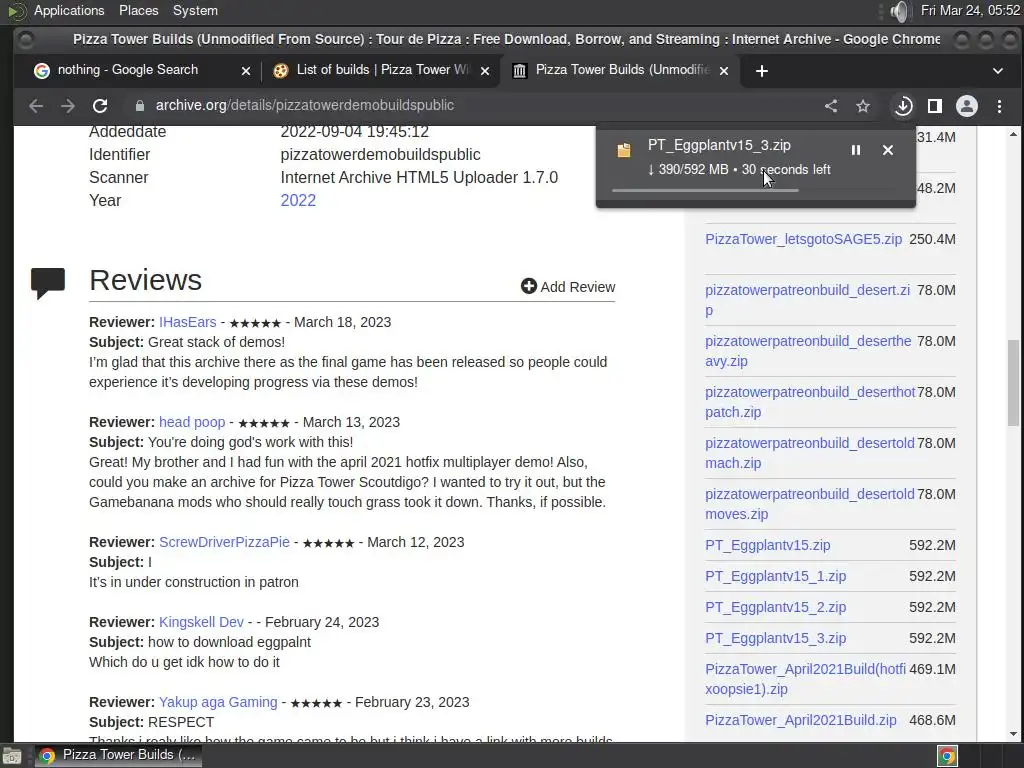
Task: Open reviewer Yakup aga Gaming profile
Action: click(218, 702)
